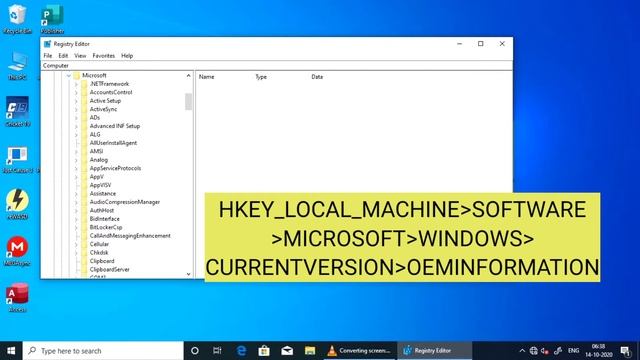Expand the AudioCompressionManager key

click(76, 202)
